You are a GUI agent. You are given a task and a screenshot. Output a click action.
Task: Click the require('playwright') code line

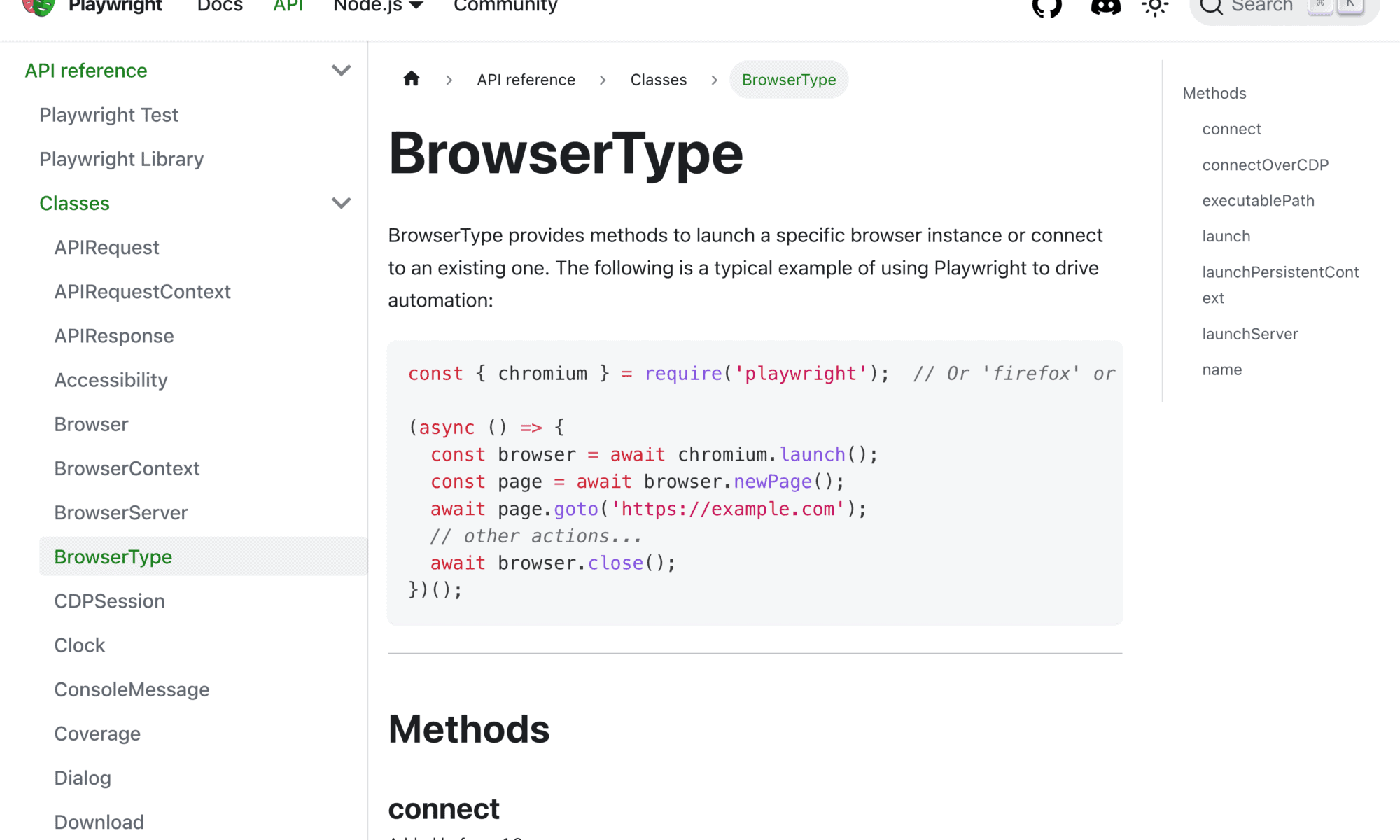762,374
